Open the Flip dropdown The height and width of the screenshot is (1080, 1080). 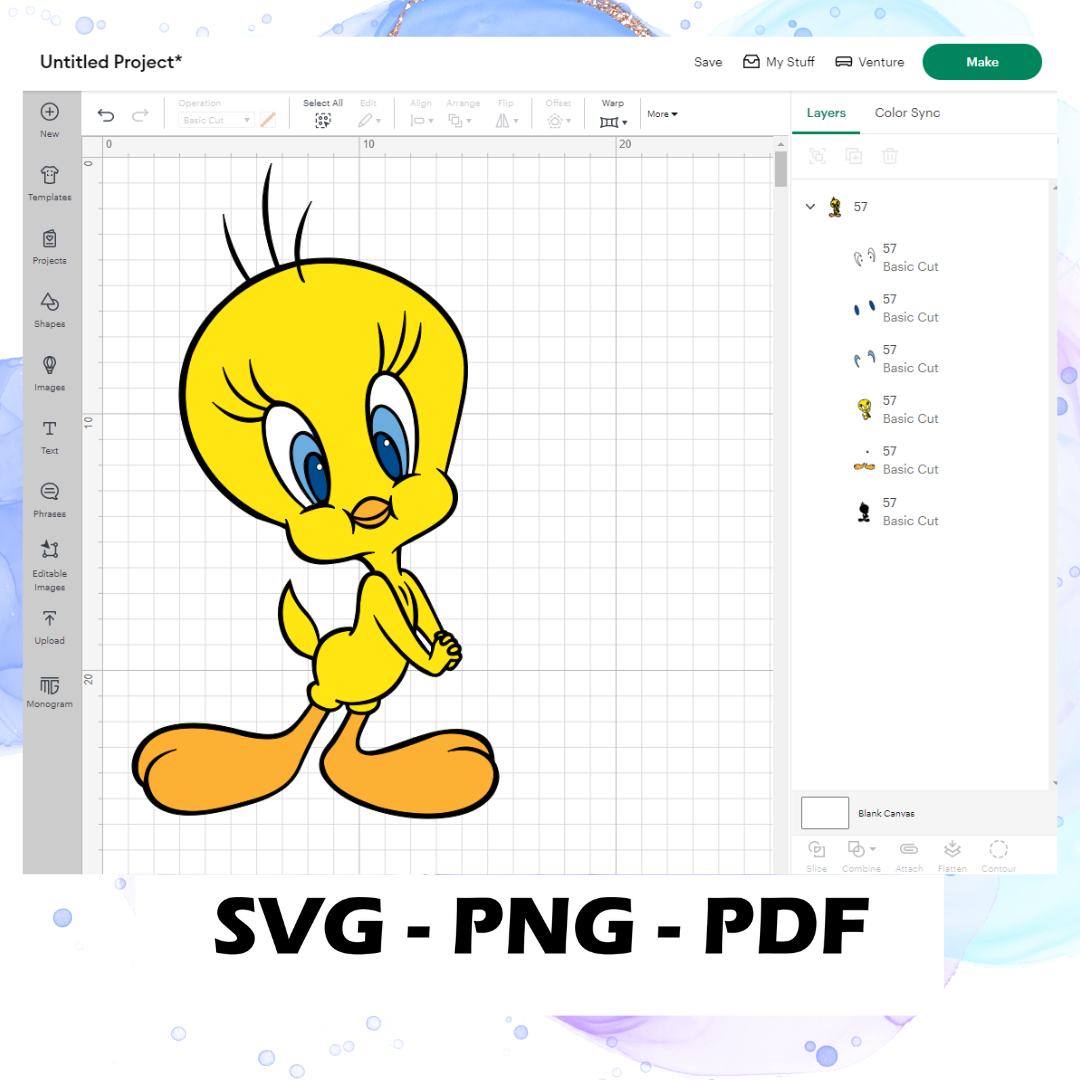(506, 121)
